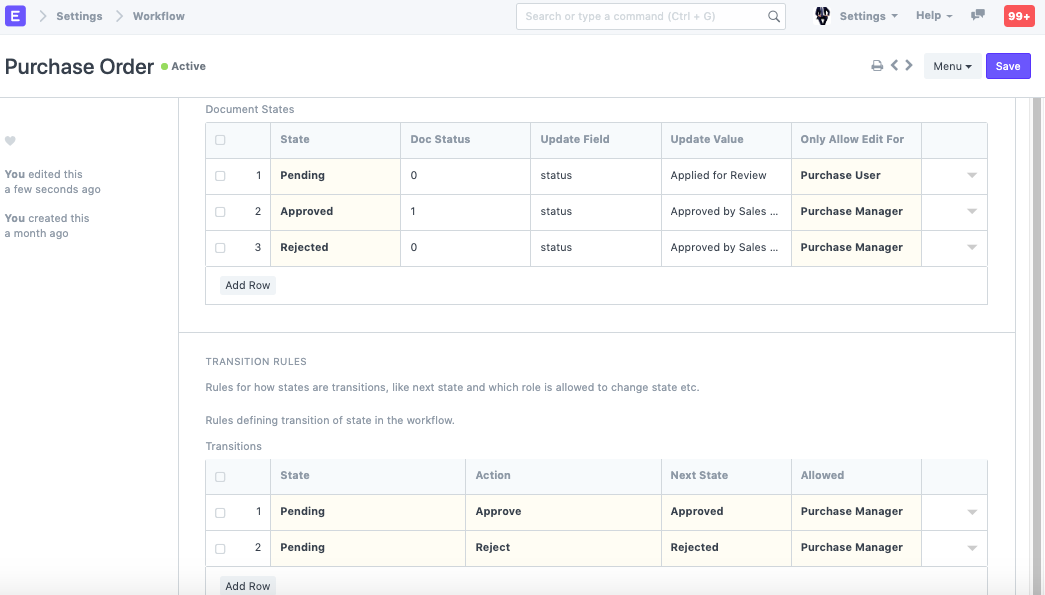Focus the search or command input
The height and width of the screenshot is (595, 1045).
click(640, 16)
